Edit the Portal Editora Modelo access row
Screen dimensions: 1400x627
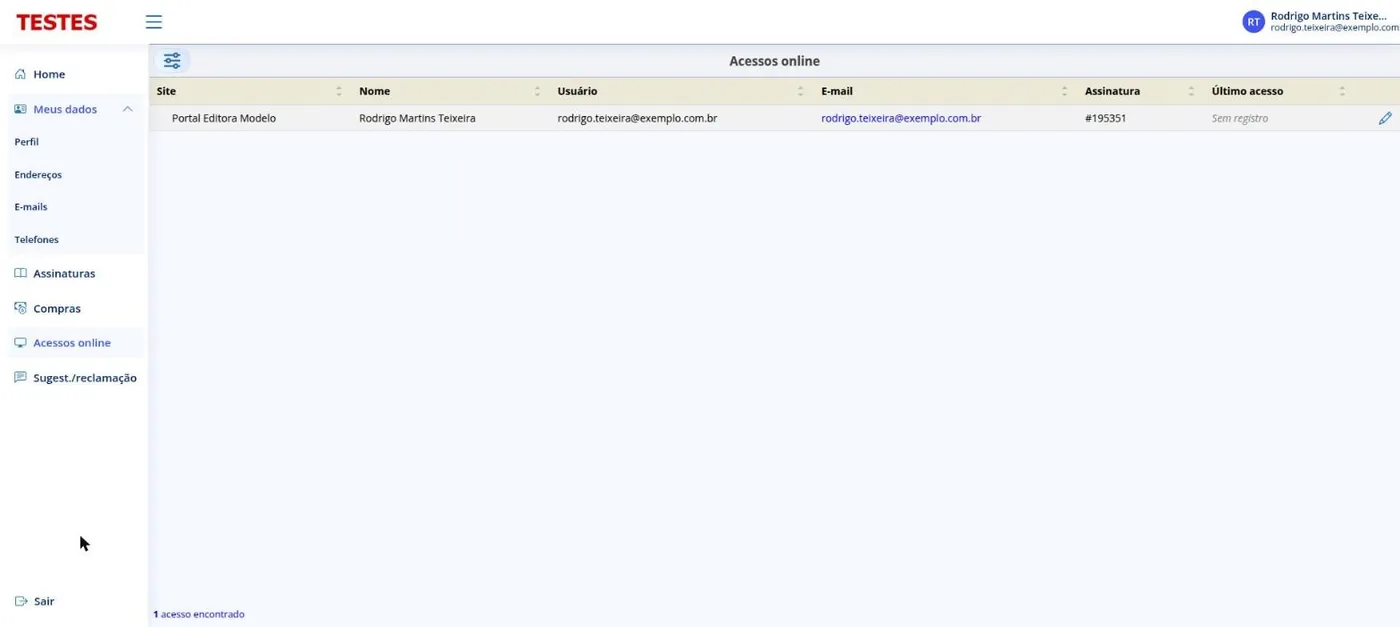(1385, 118)
